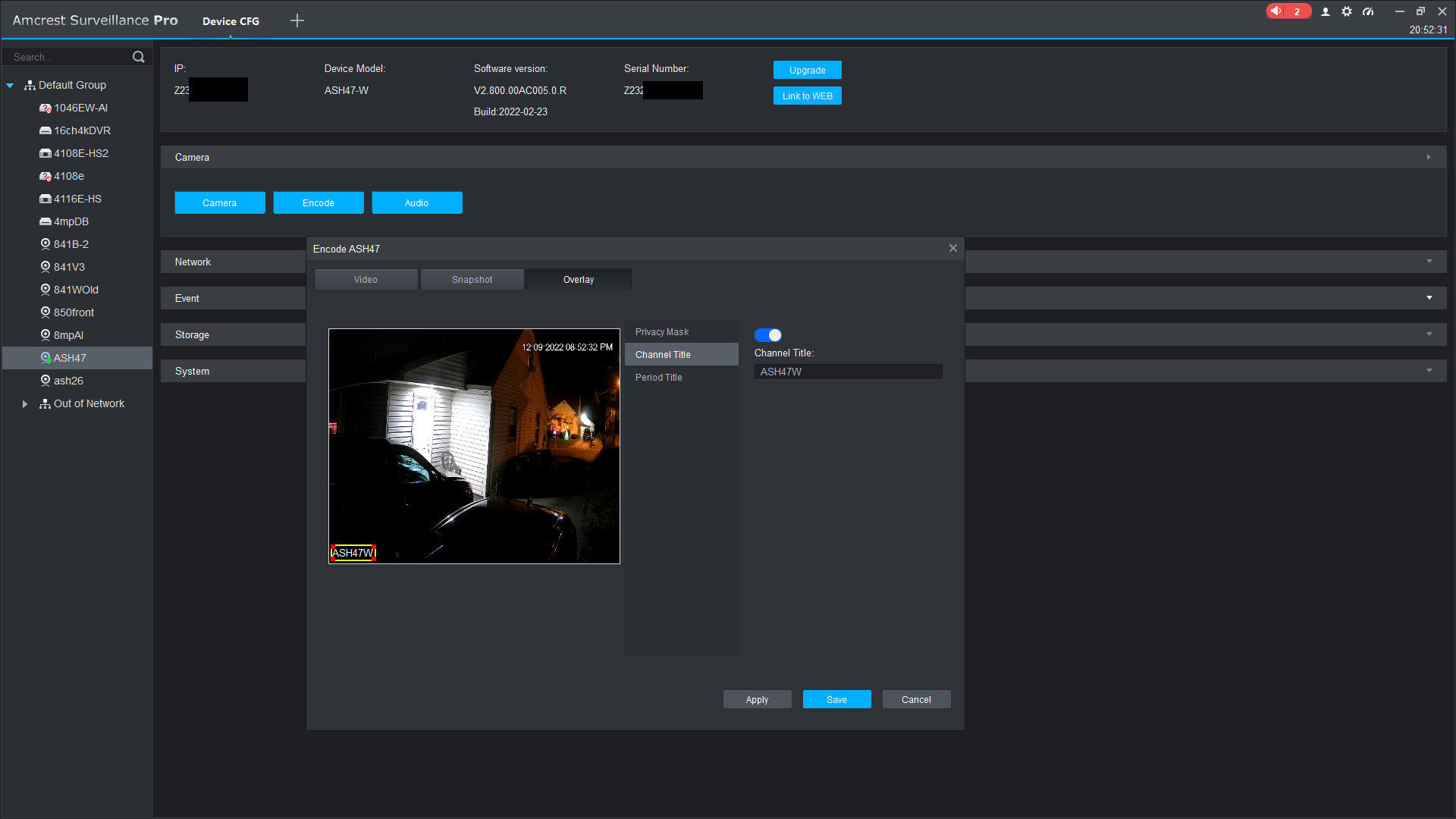The image size is (1456, 819).
Task: Expand the System section arrow
Action: click(1429, 371)
